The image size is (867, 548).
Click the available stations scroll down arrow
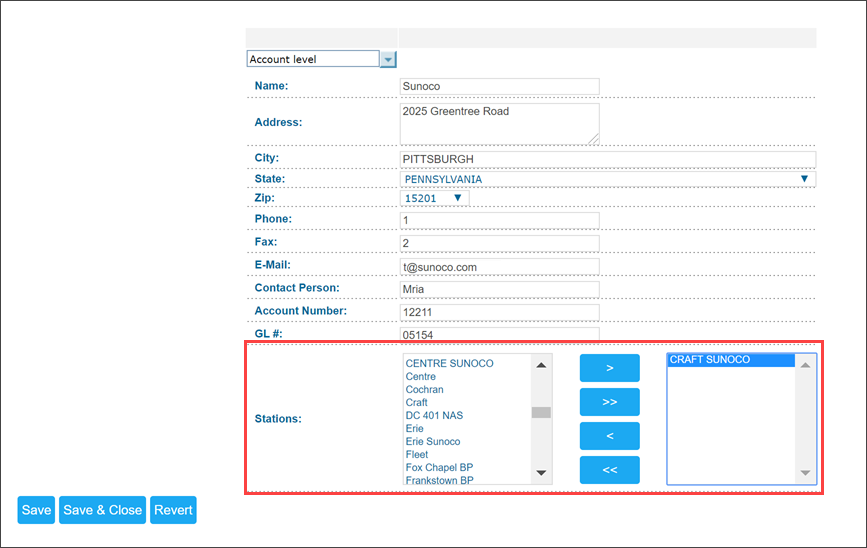tap(541, 473)
